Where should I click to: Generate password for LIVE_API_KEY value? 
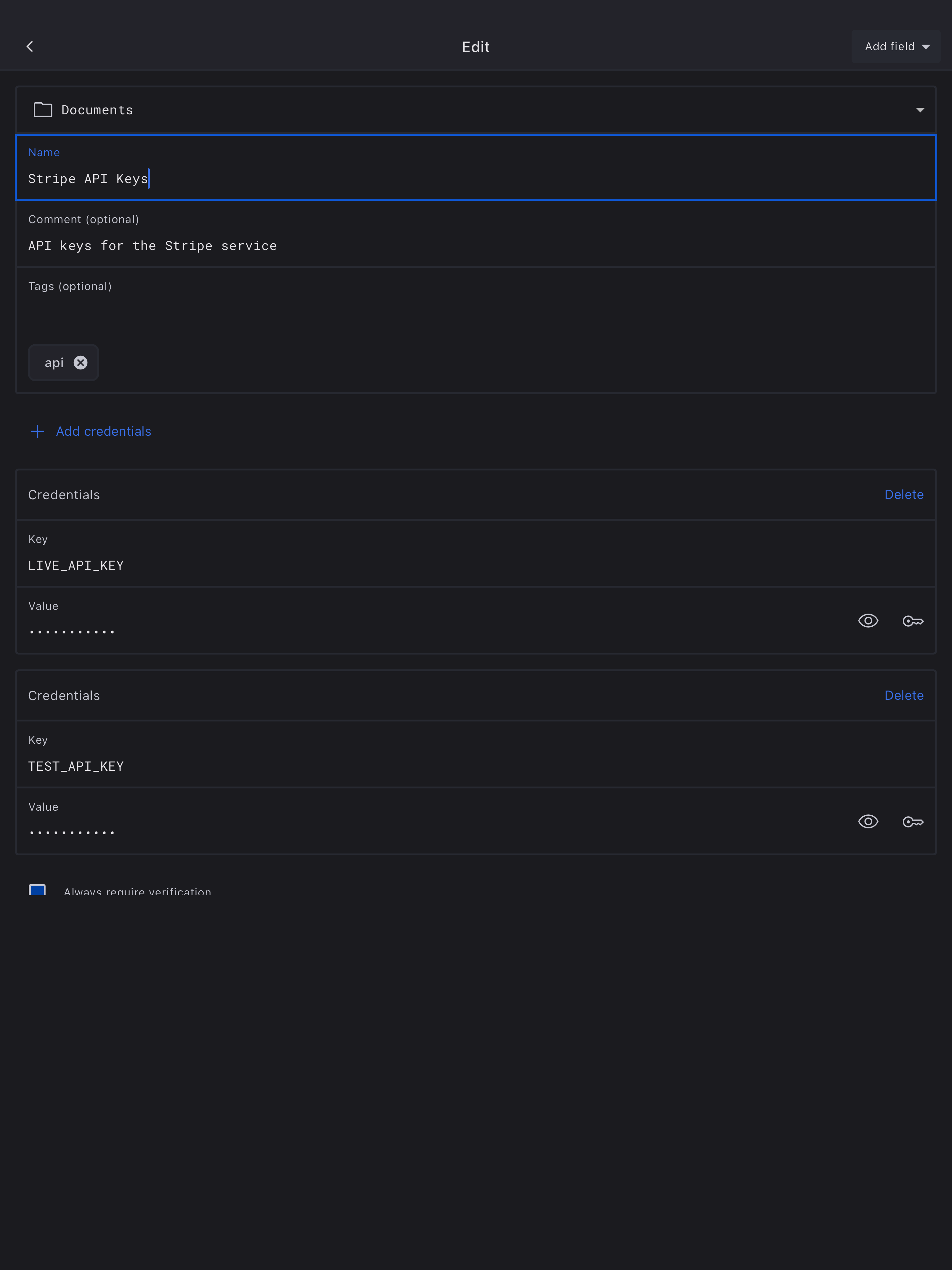coord(912,621)
